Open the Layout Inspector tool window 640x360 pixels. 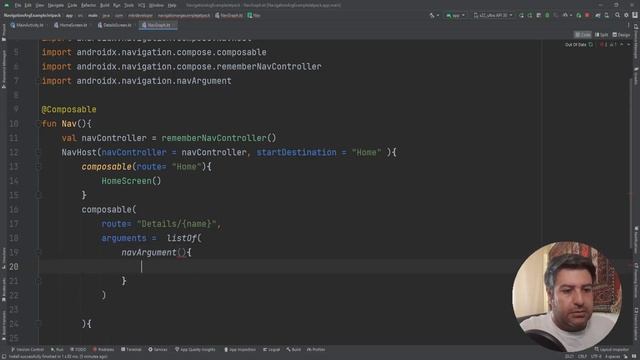coord(612,349)
